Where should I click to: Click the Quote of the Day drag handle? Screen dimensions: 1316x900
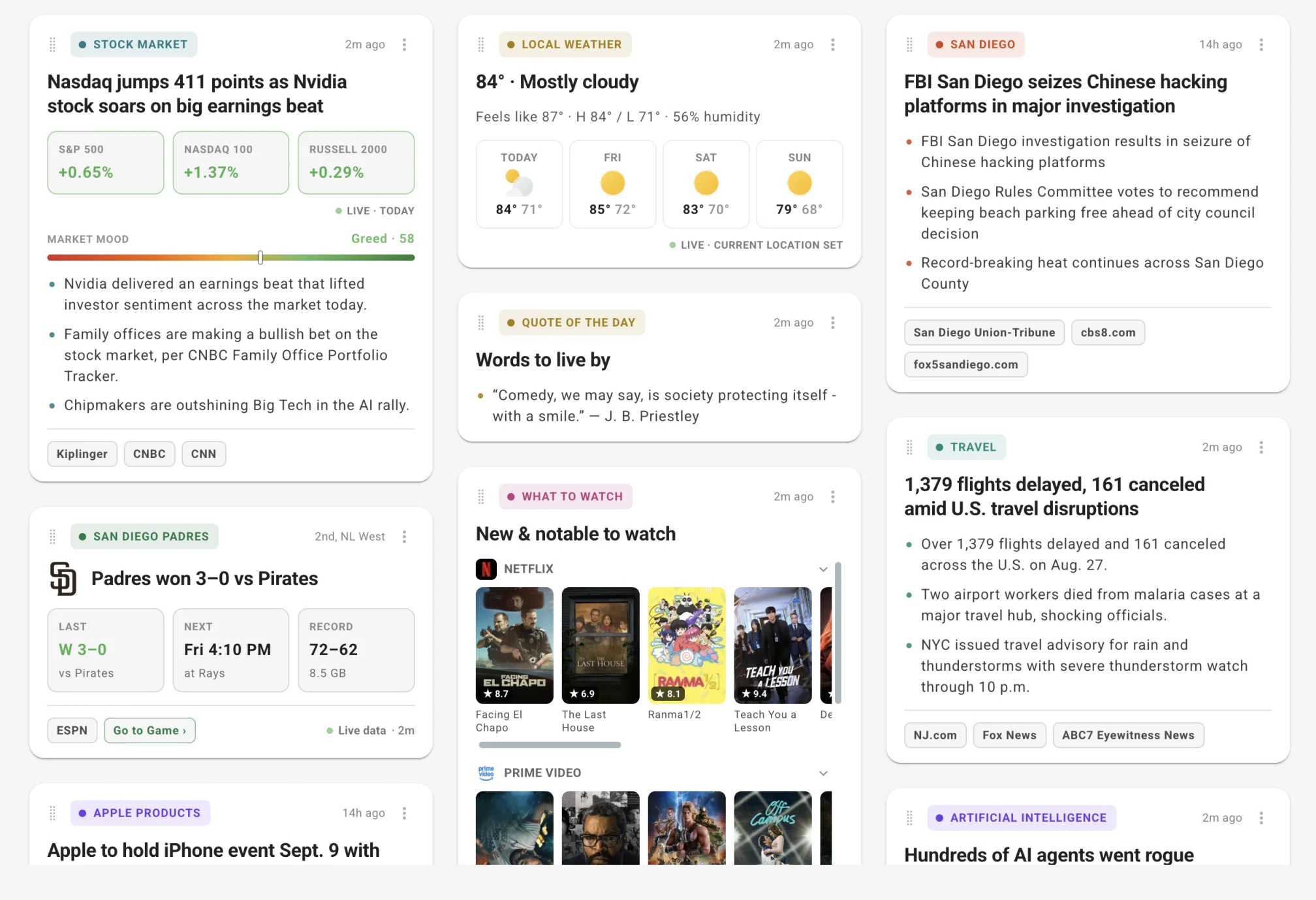(x=481, y=323)
